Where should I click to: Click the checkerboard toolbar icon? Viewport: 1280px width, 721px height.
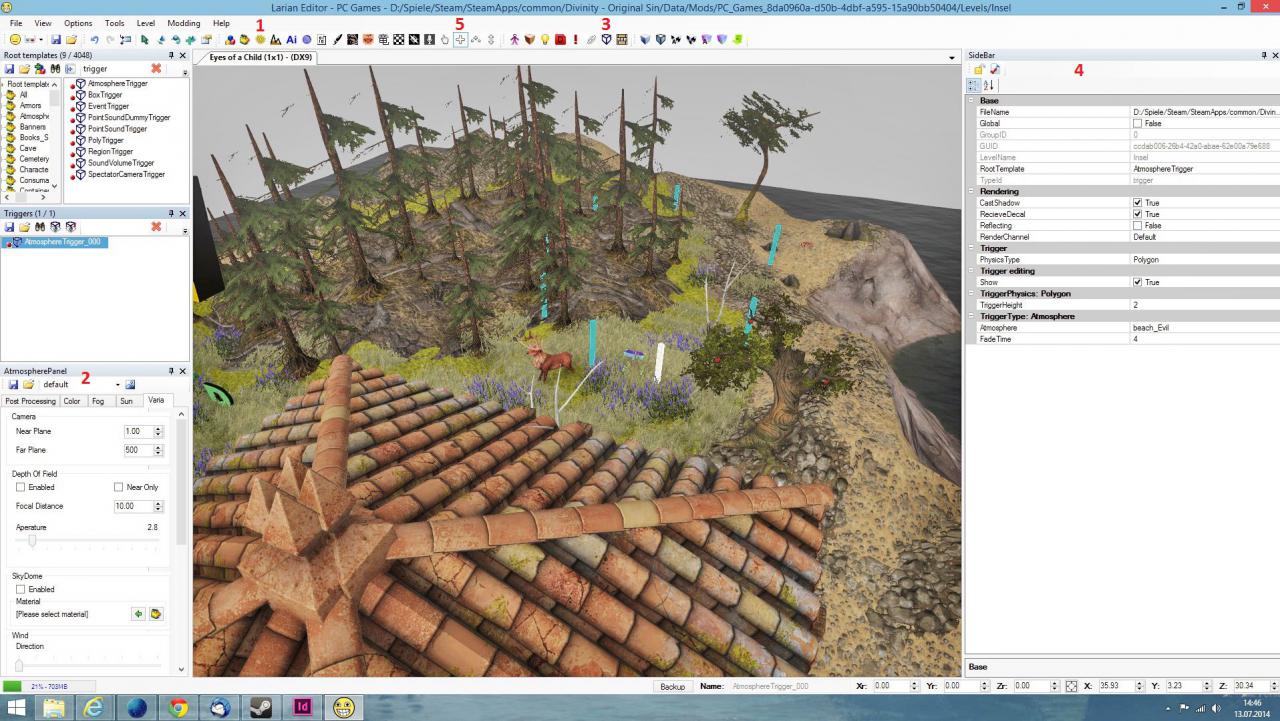click(x=399, y=40)
